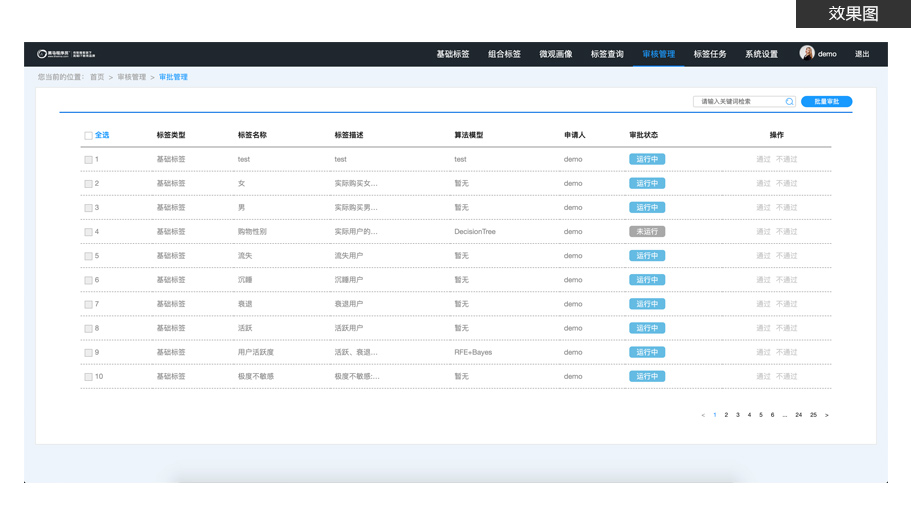Select the row 10 checkbox

(88, 377)
